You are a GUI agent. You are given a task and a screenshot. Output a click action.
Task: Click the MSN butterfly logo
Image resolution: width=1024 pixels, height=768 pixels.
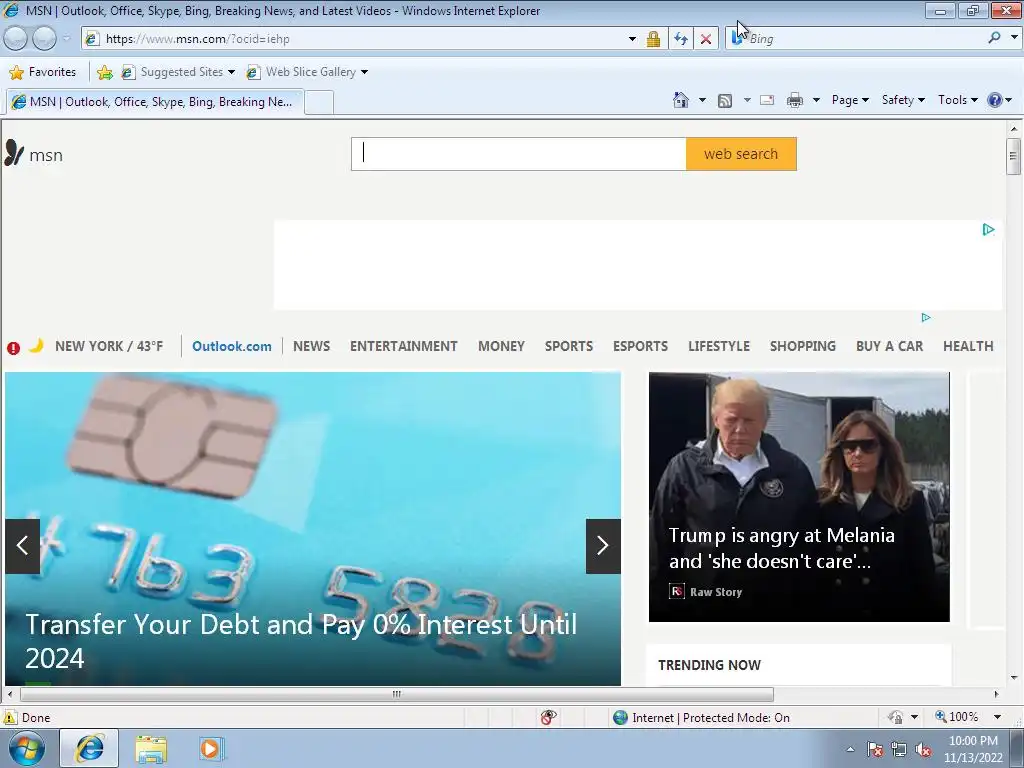pos(14,153)
